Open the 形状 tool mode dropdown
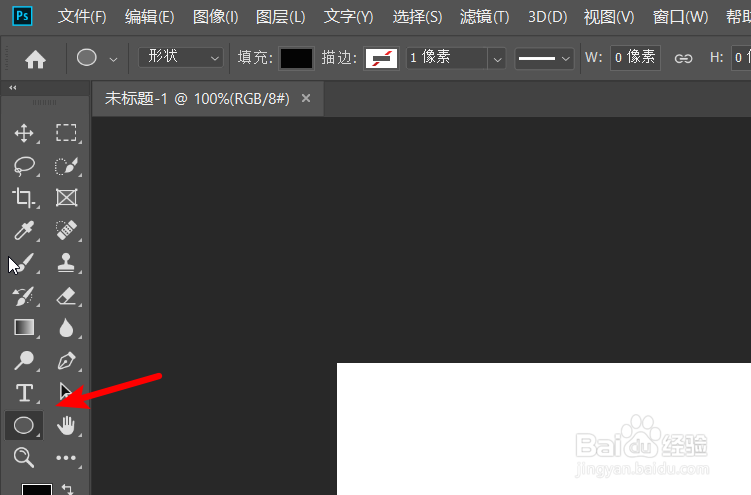Image resolution: width=751 pixels, height=495 pixels. point(181,57)
